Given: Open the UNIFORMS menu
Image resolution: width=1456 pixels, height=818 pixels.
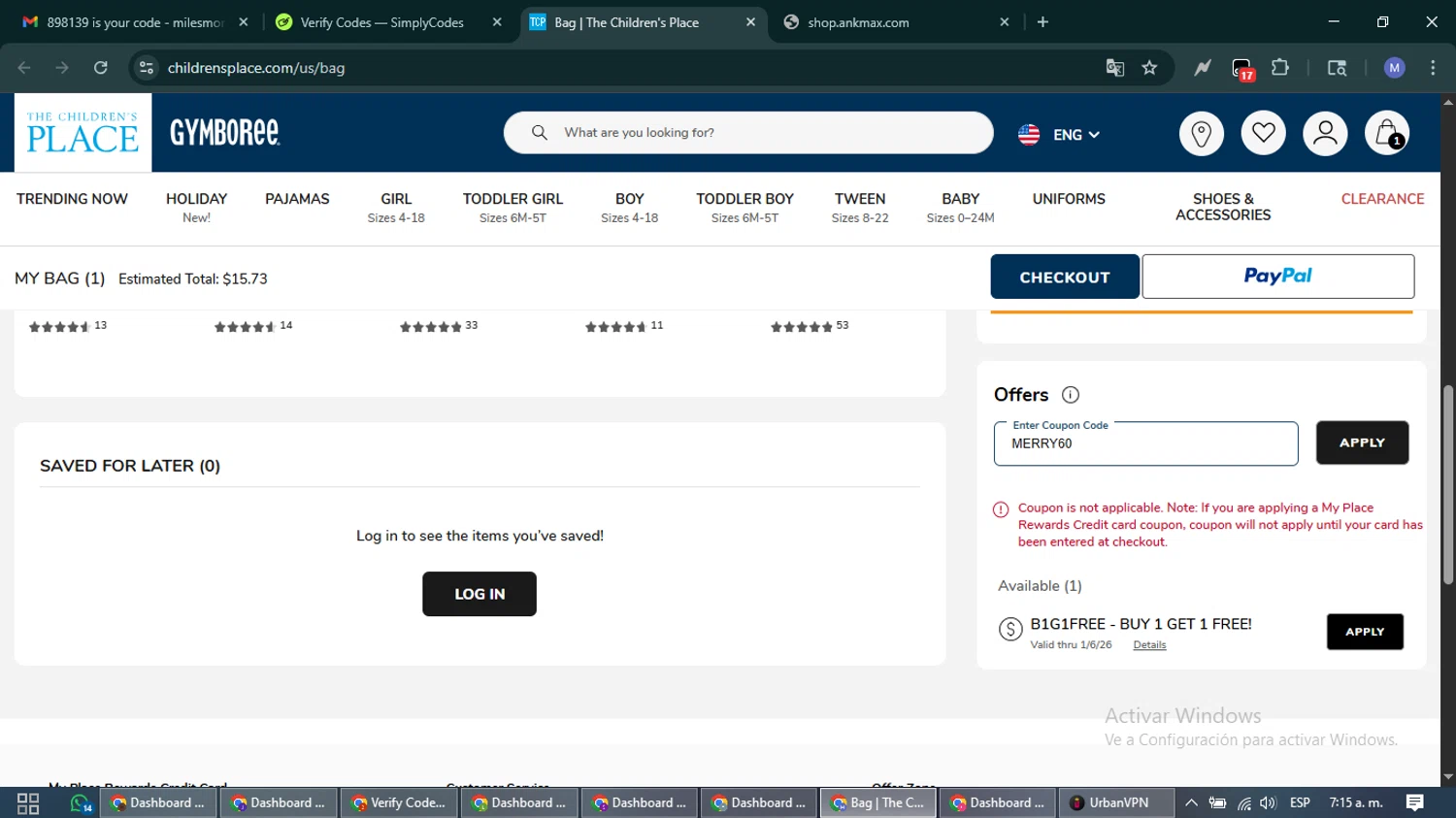Looking at the screenshot, I should tap(1069, 199).
